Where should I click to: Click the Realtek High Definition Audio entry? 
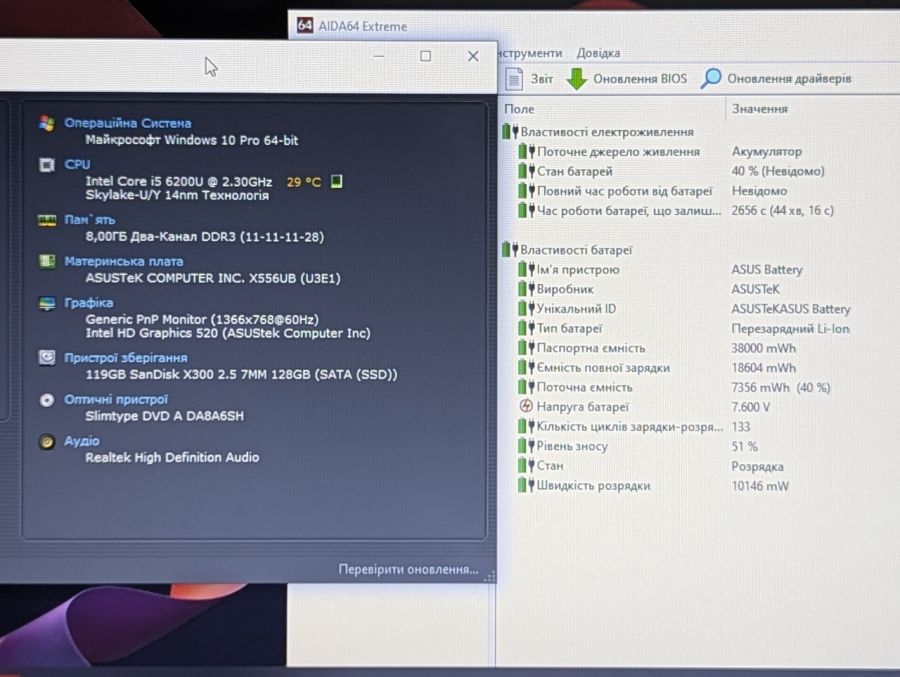point(172,457)
